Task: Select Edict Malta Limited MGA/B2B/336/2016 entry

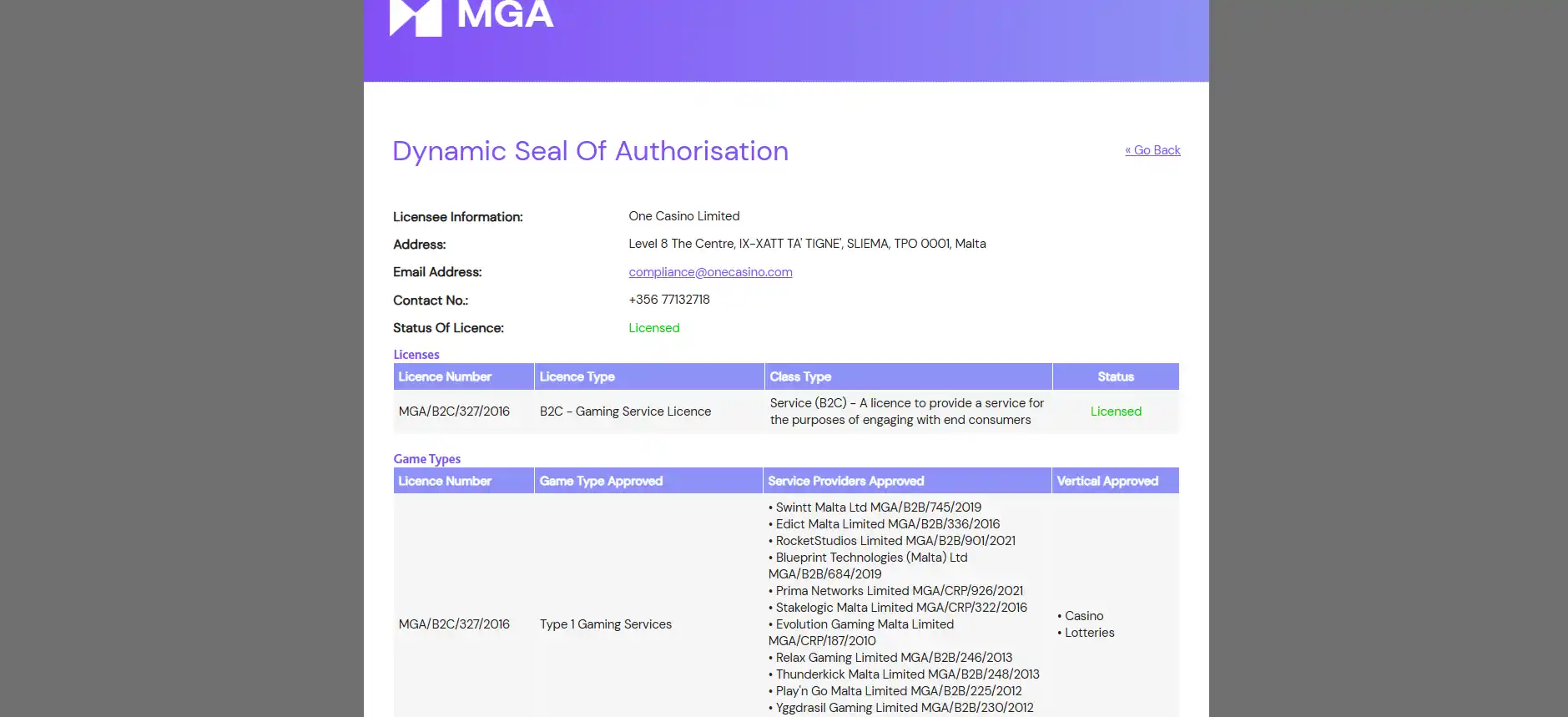Action: [x=884, y=524]
